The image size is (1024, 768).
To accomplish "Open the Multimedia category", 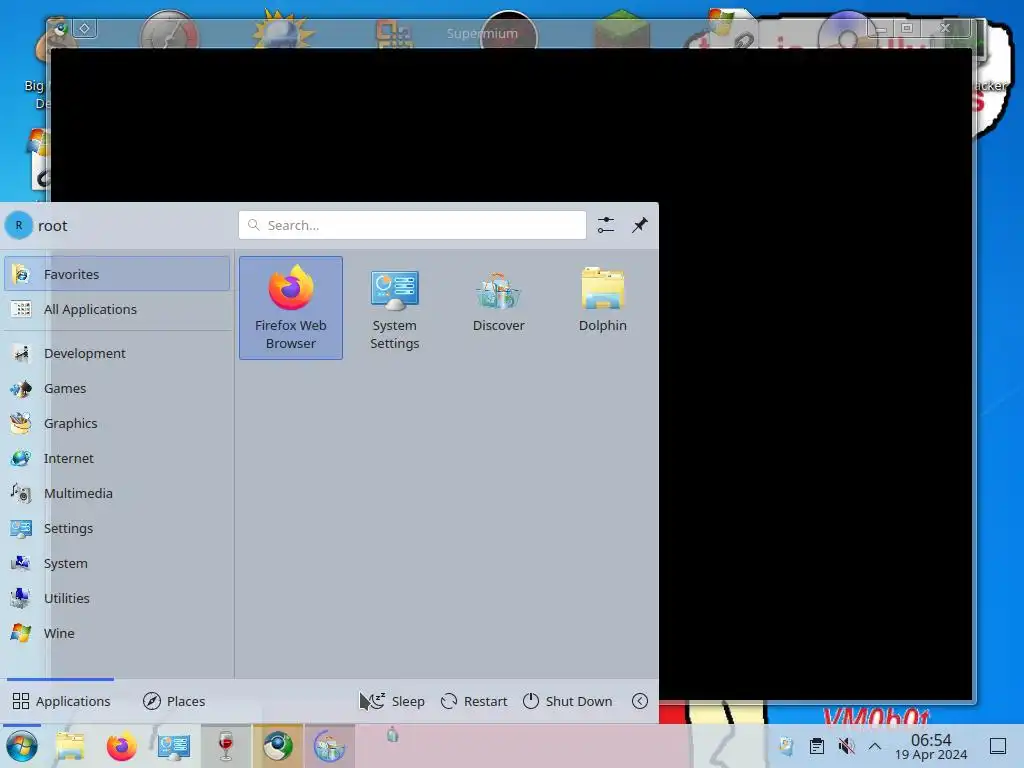I will (x=117, y=493).
